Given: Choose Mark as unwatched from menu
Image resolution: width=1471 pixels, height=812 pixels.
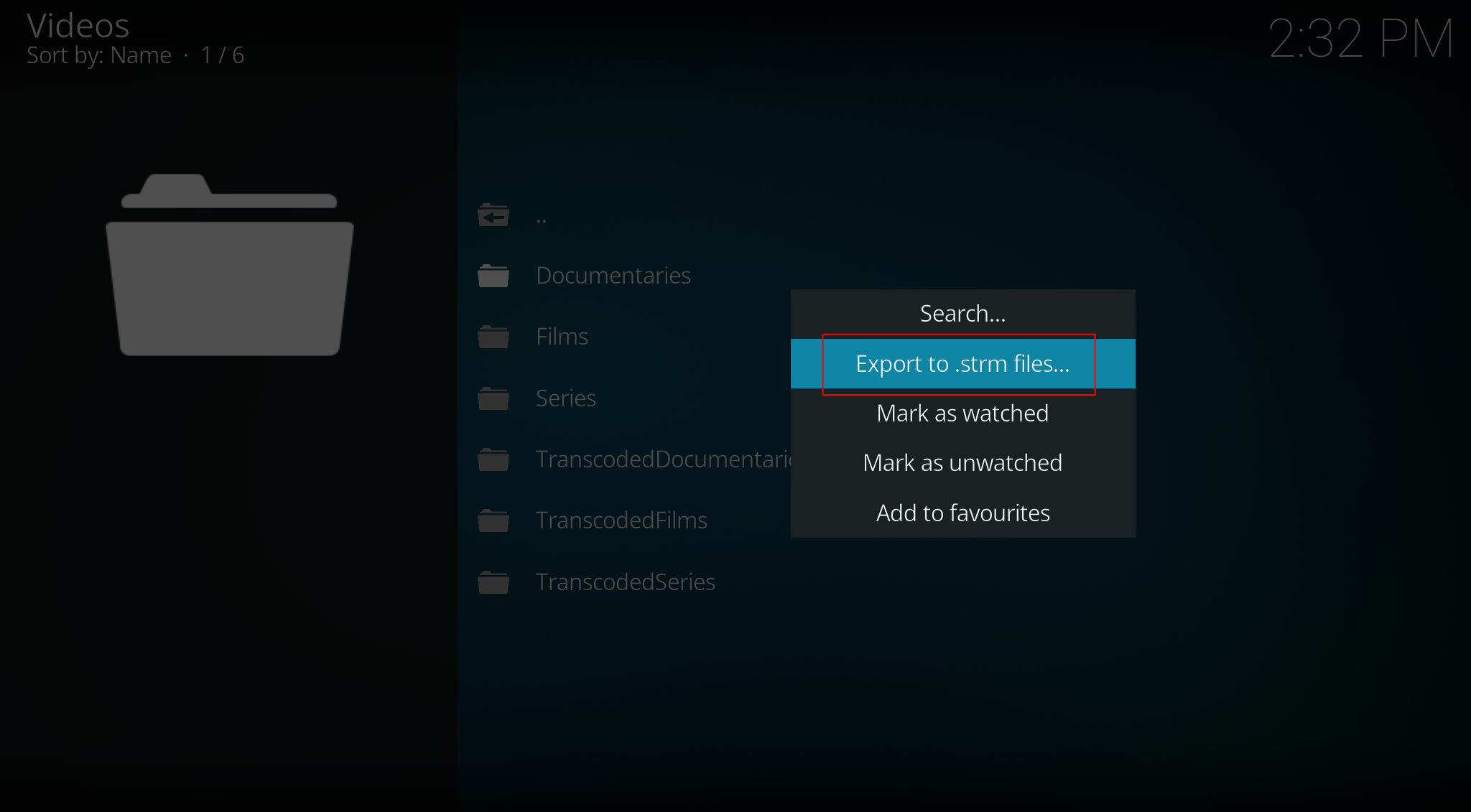Looking at the screenshot, I should point(962,463).
